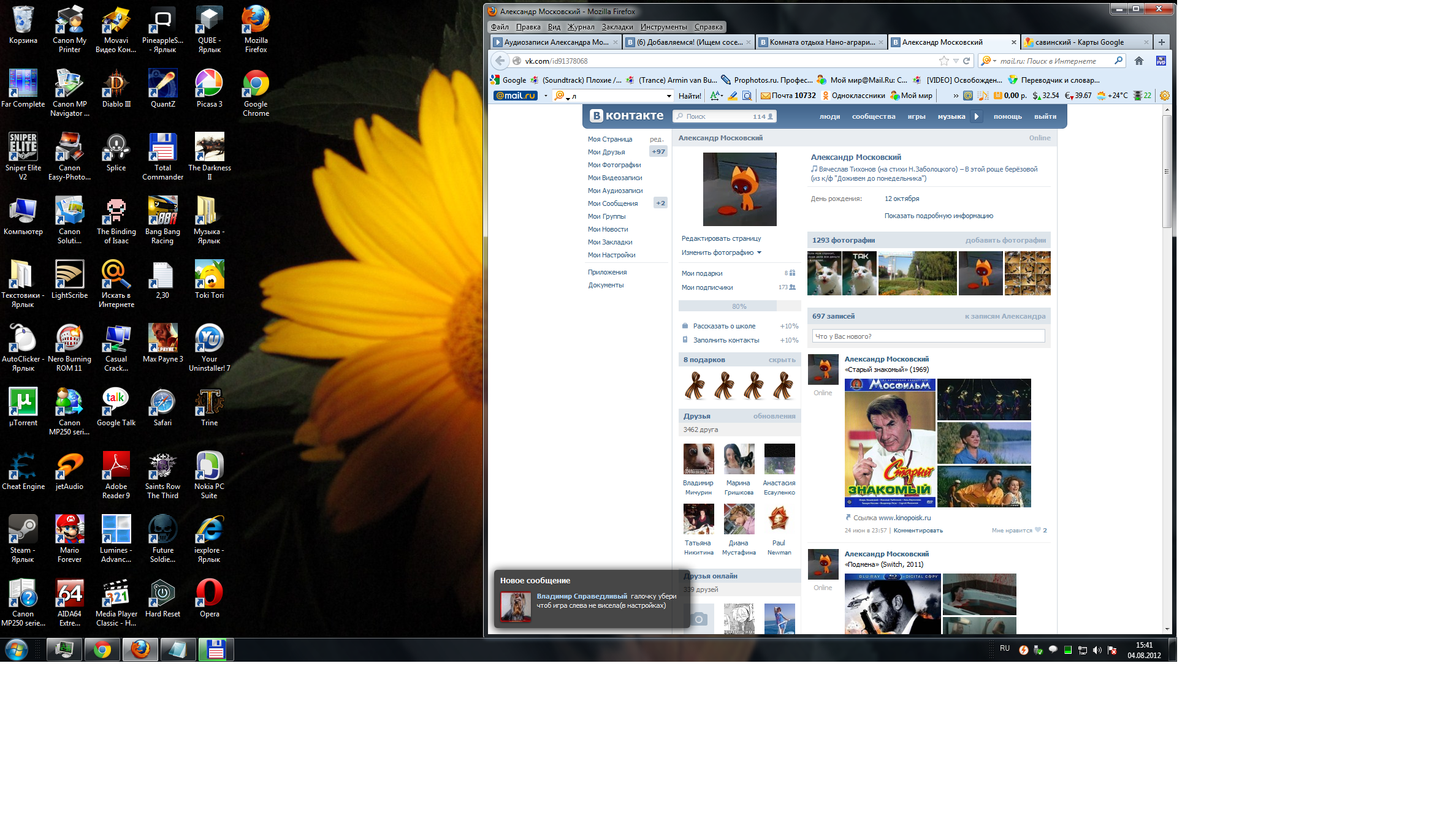The width and height of the screenshot is (1456, 818).
Task: Click the Total Commander floppy in the taskbar
Action: pyautogui.click(x=216, y=649)
